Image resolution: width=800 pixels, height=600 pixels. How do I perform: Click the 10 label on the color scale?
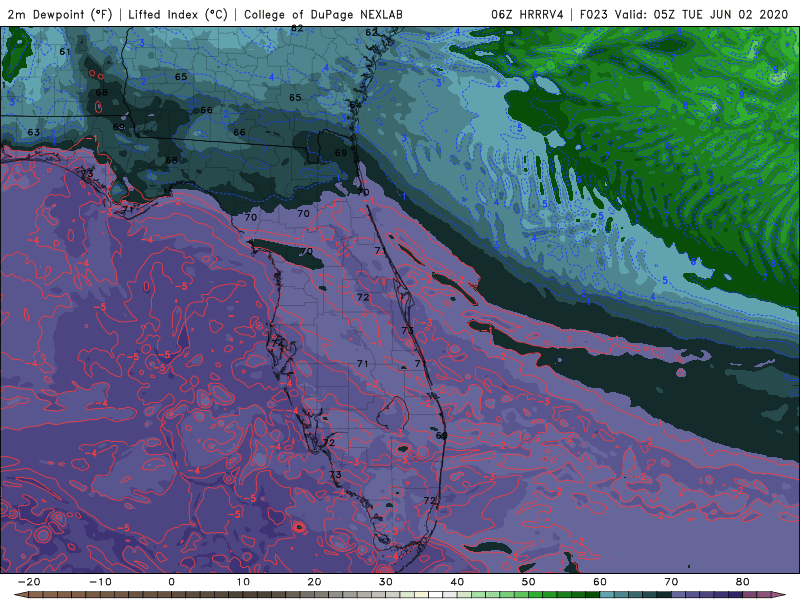pos(243,582)
